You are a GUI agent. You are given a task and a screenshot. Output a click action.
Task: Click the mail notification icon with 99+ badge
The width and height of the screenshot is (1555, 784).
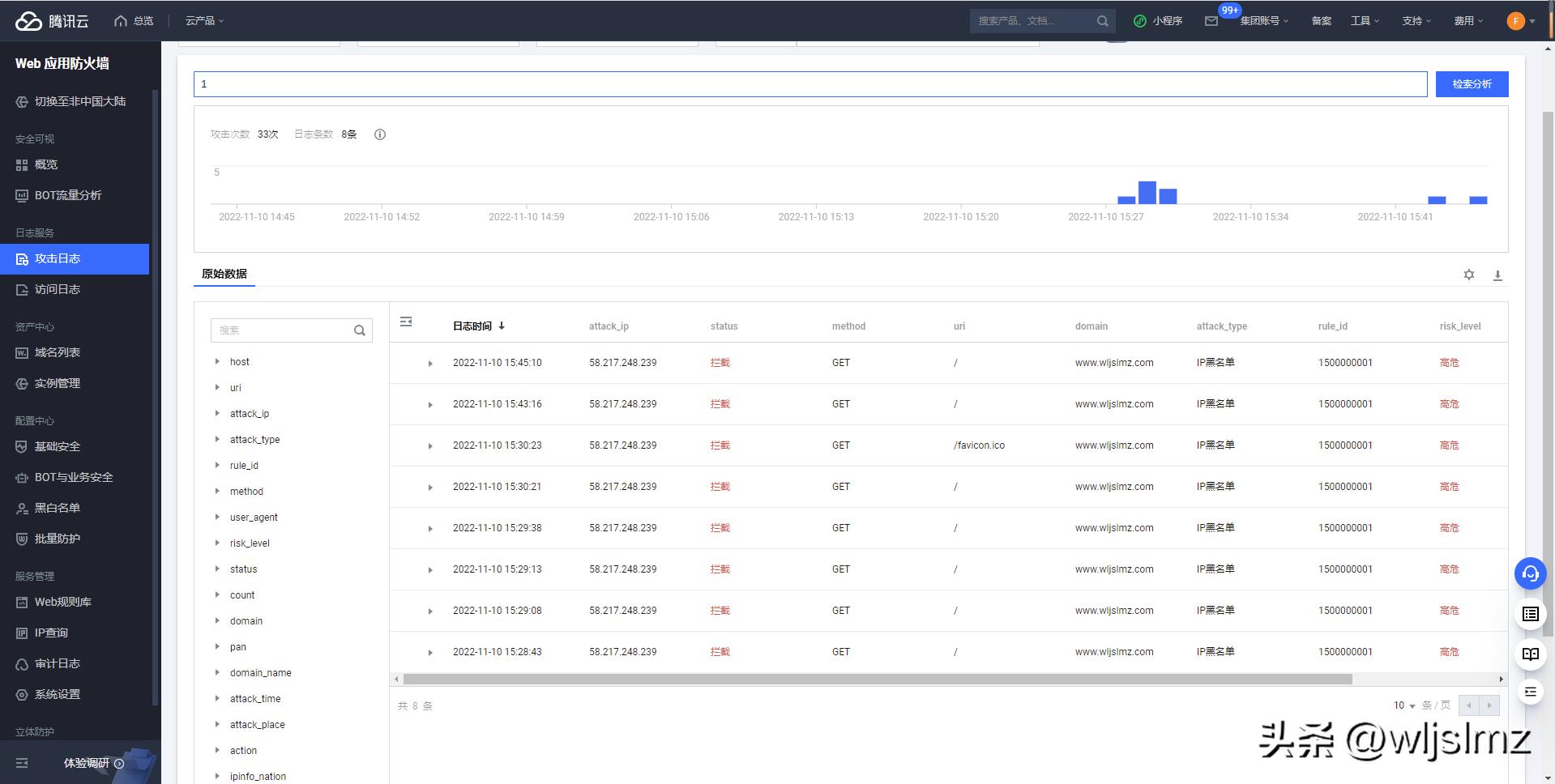click(x=1211, y=21)
